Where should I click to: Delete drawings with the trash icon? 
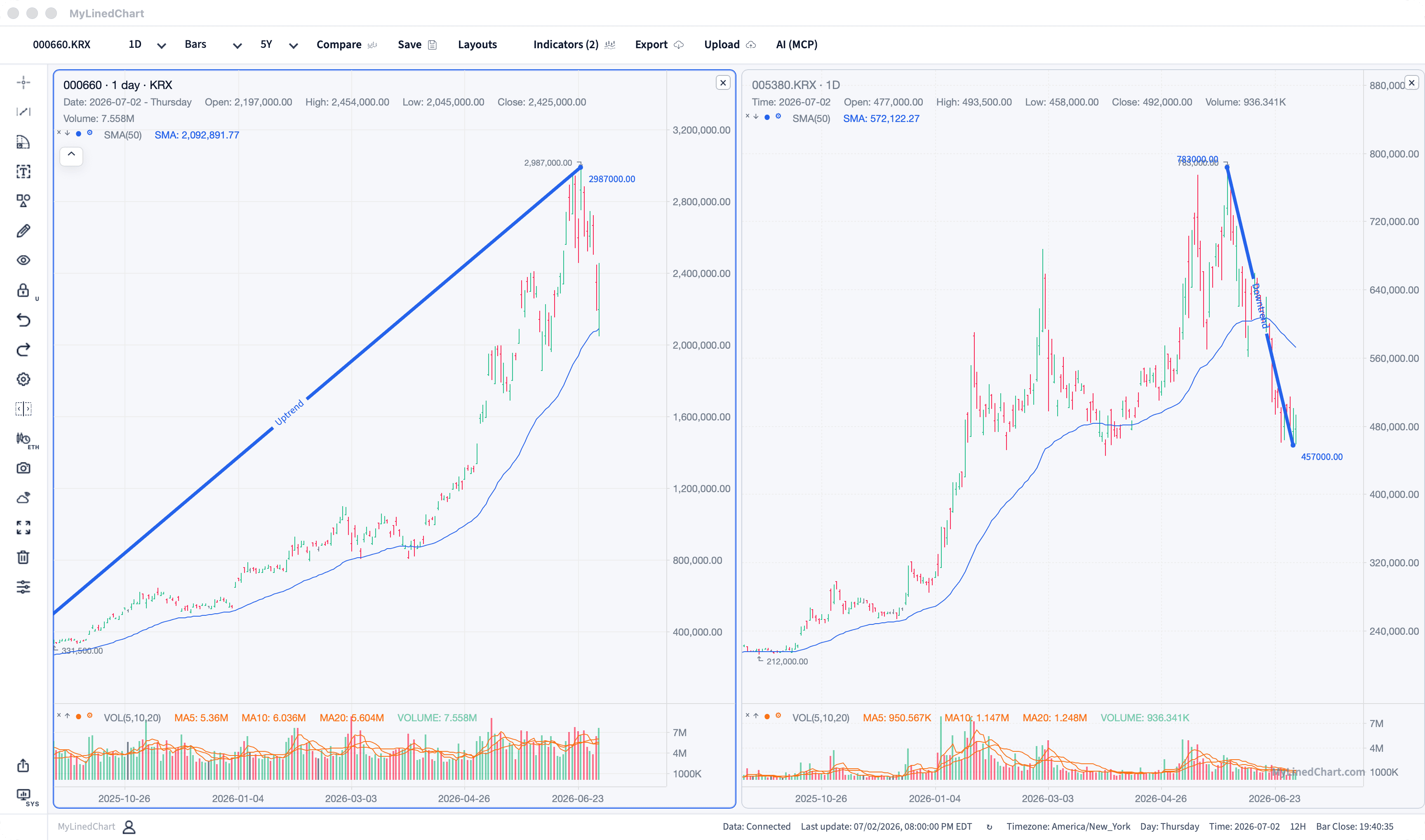[23, 558]
